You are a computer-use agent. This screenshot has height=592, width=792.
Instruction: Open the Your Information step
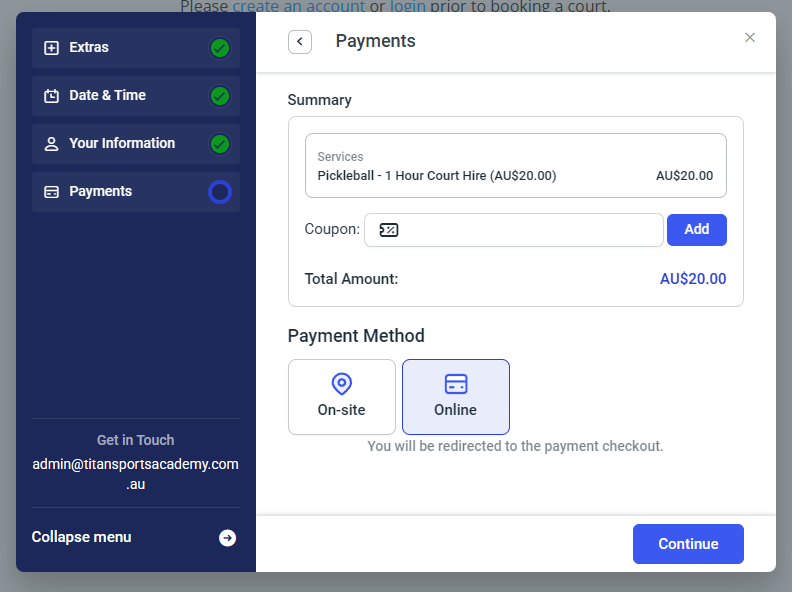coord(122,144)
